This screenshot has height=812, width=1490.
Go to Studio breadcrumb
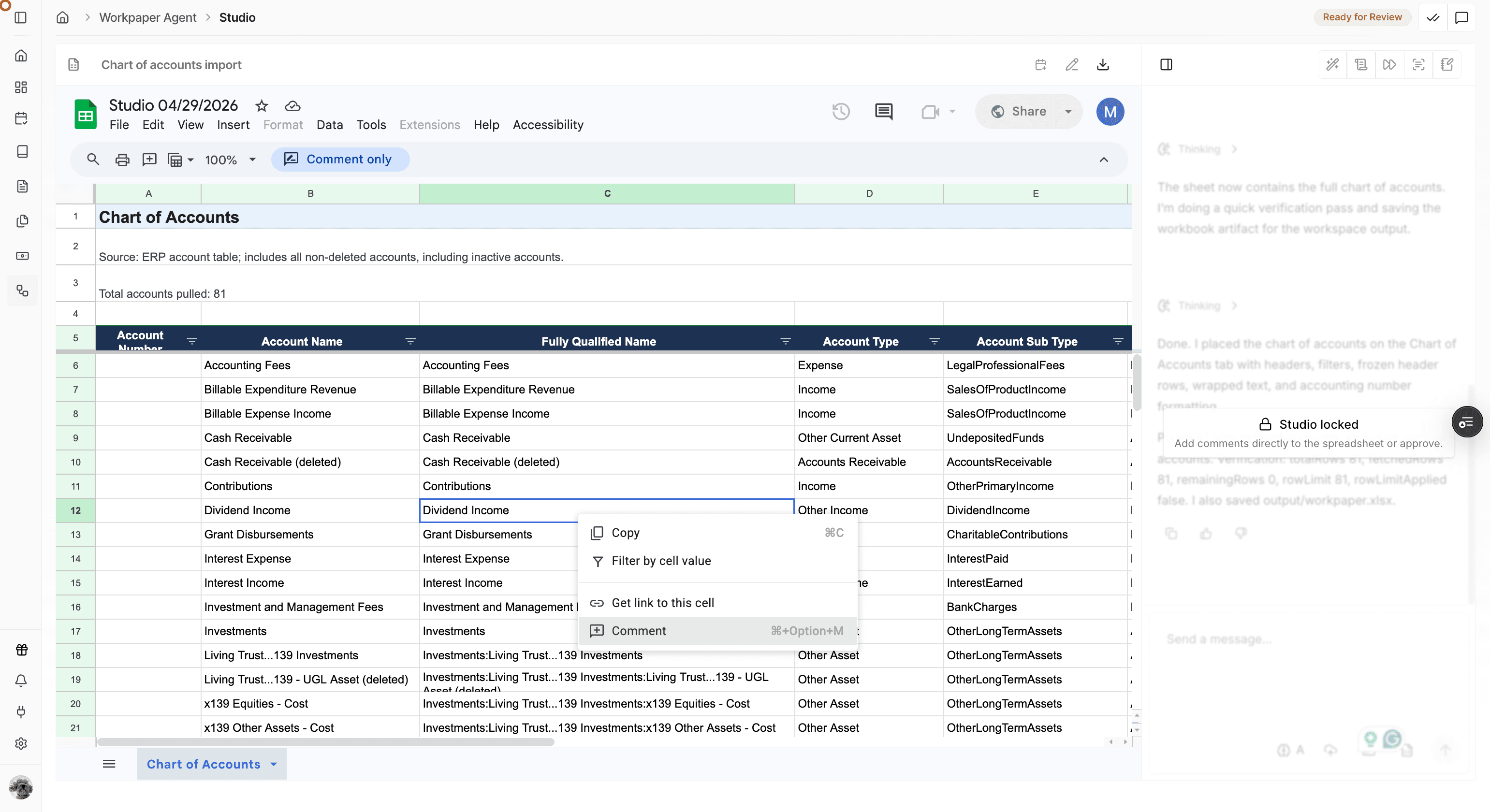[x=237, y=17]
